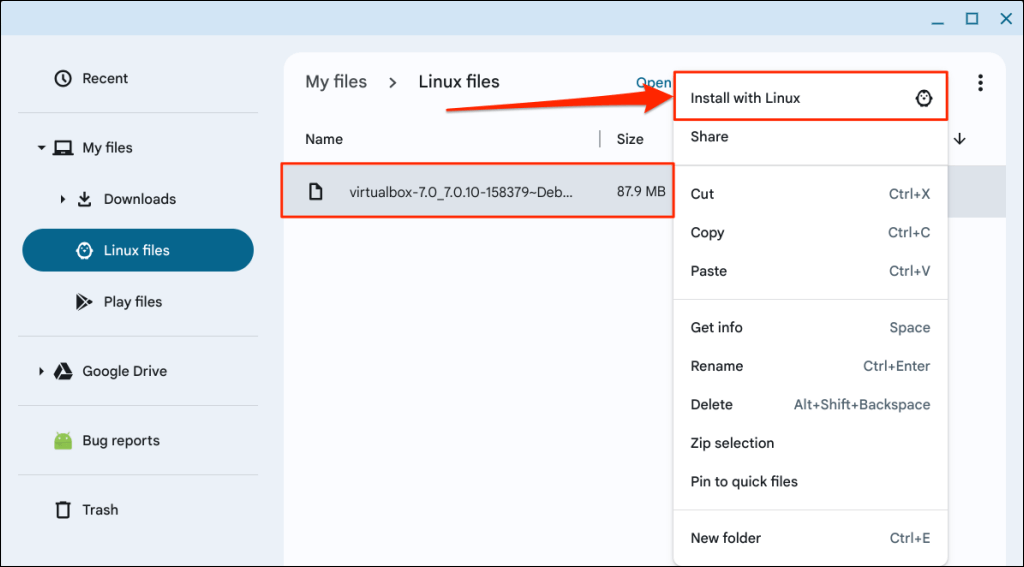The height and width of the screenshot is (567, 1024).
Task: Sort by the Size column header
Action: click(630, 139)
